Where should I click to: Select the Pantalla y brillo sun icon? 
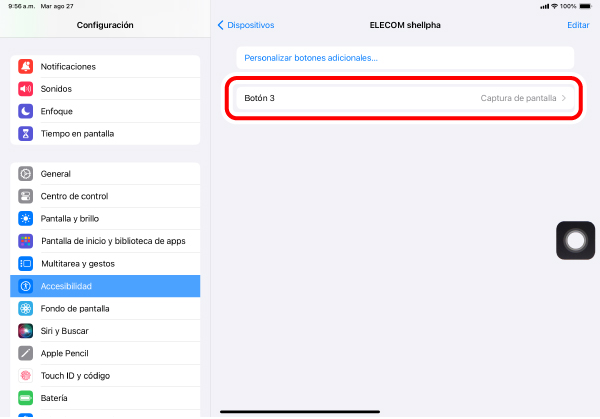(26, 218)
